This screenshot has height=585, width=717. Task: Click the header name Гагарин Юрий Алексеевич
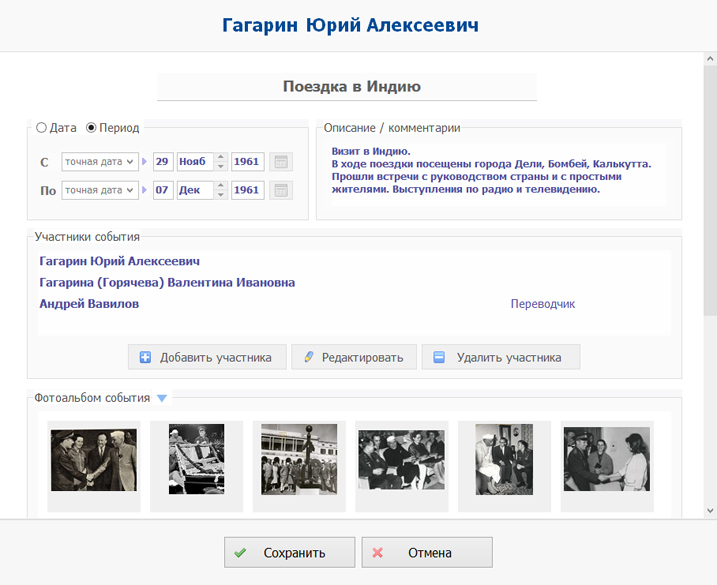350,25
